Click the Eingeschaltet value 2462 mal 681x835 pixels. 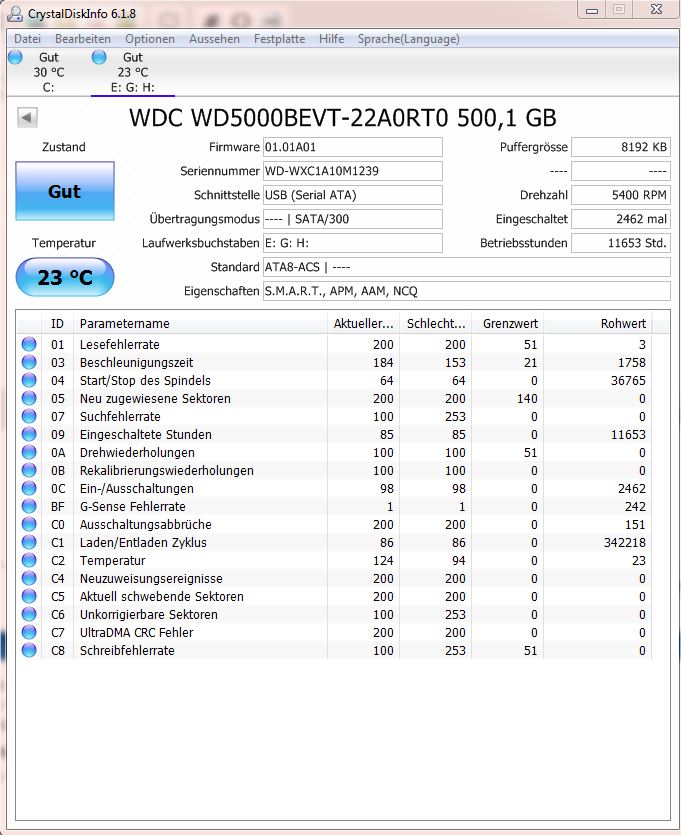pos(621,219)
